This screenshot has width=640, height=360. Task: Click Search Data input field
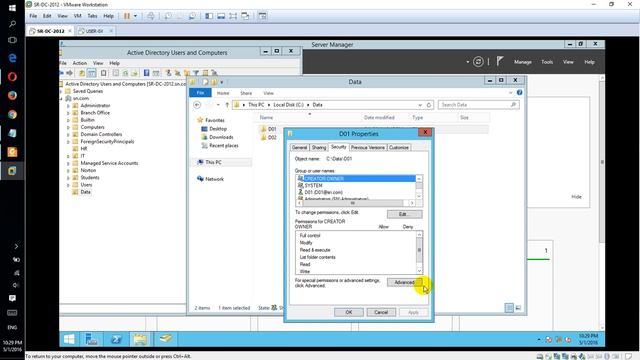(479, 105)
